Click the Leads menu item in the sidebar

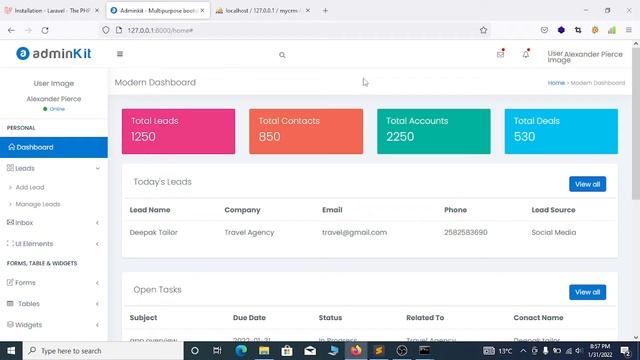coord(54,168)
